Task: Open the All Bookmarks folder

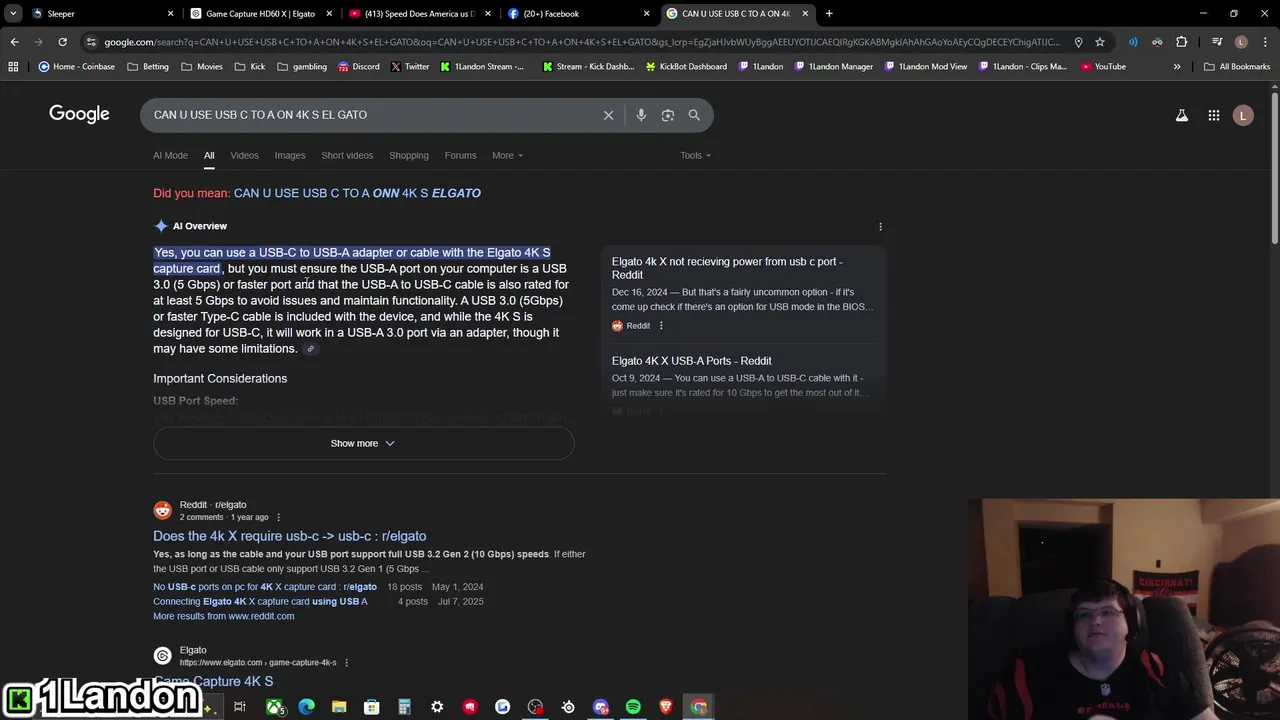Action: (1237, 66)
